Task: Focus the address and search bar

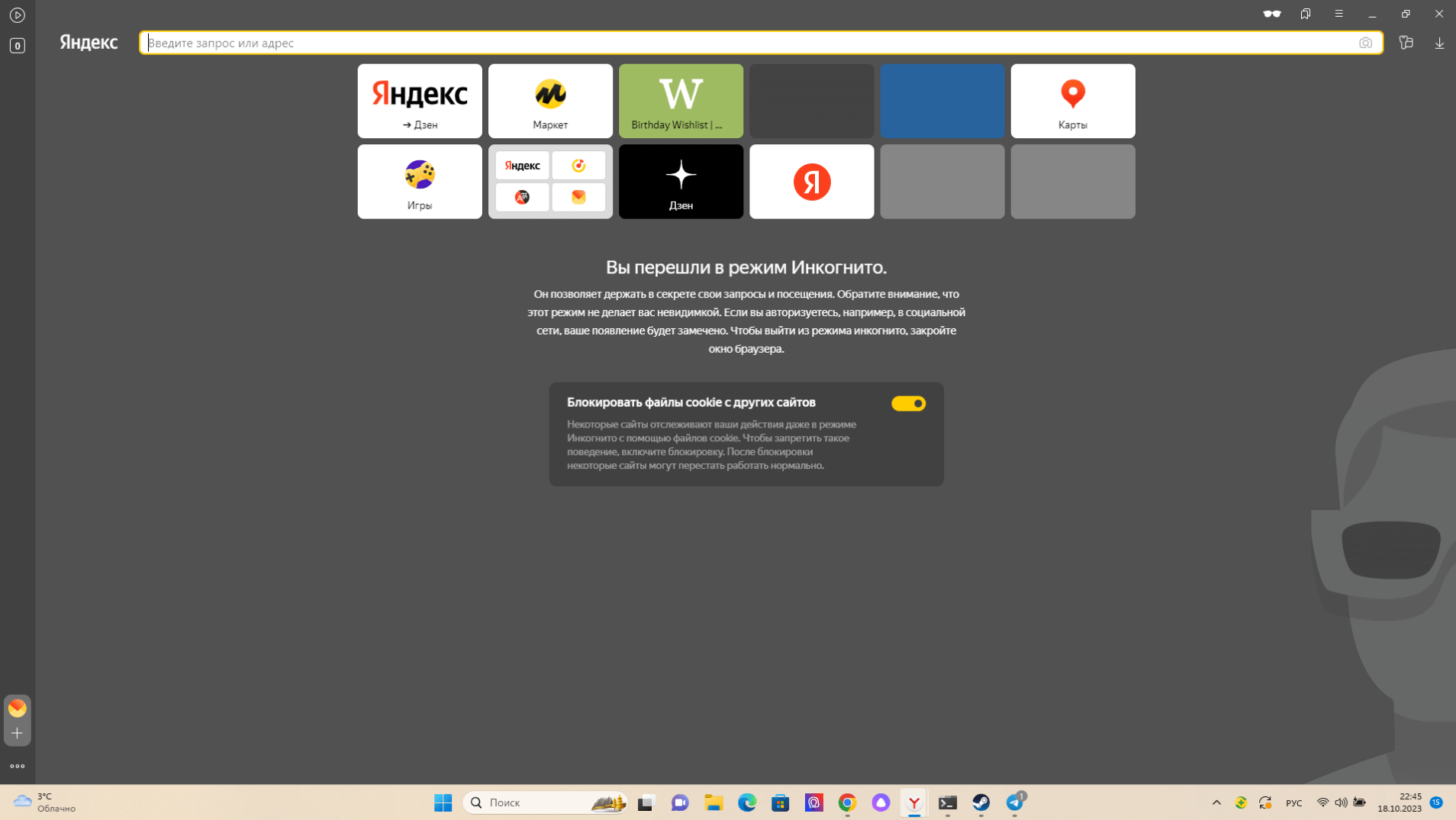Action: (748, 44)
